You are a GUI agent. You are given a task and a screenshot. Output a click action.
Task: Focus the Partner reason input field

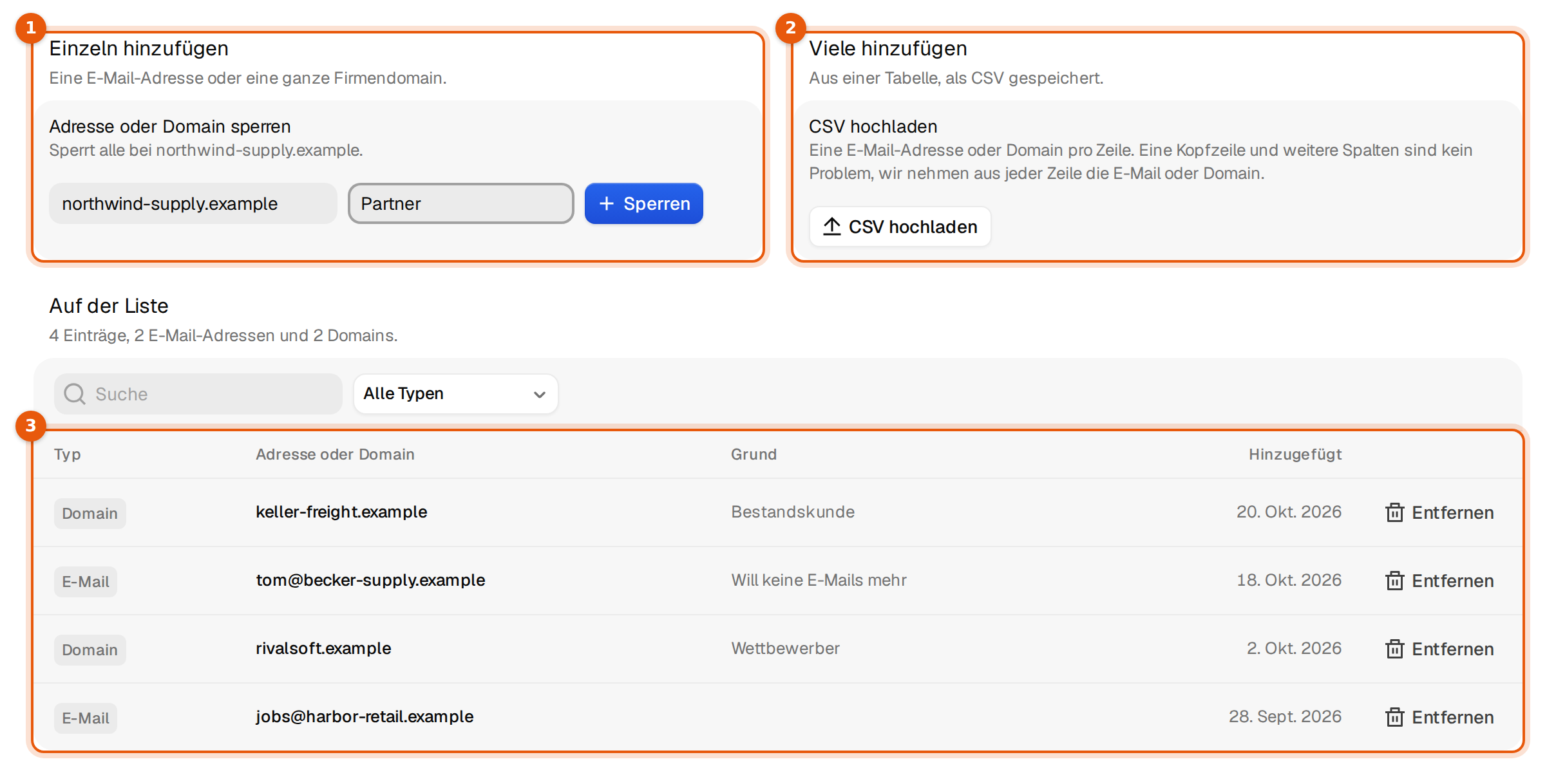460,203
